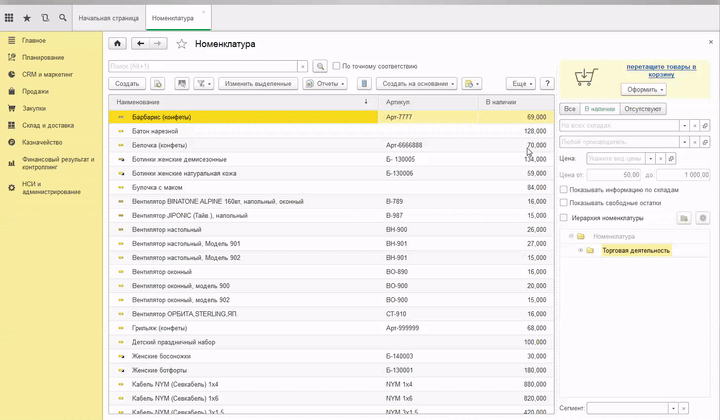Open the Отчеты dropdown
Viewport: 720px width, 420px height.
[327, 84]
